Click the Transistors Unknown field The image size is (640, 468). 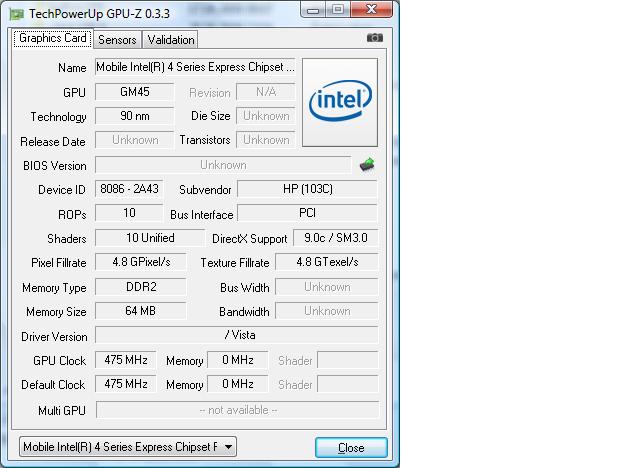(x=266, y=140)
